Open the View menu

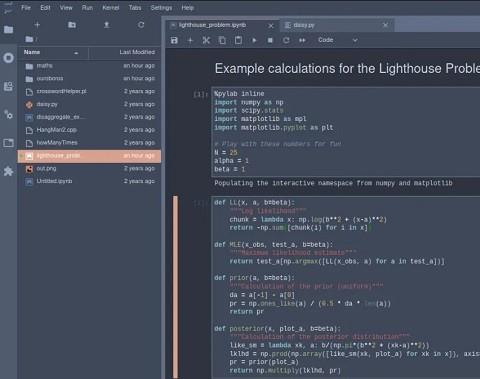coord(66,8)
